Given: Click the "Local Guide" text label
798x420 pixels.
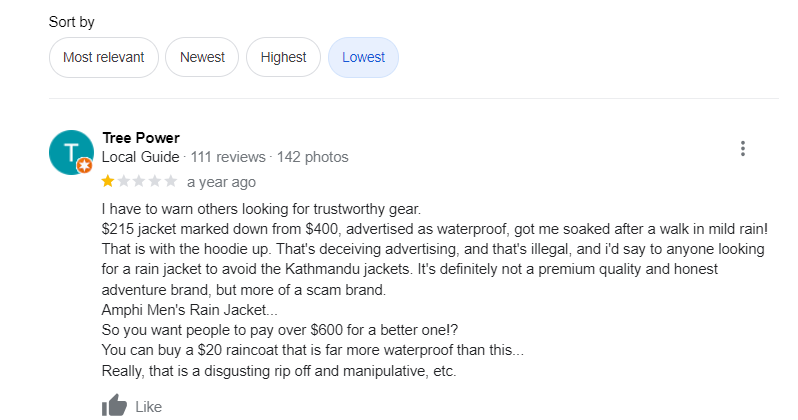Looking at the screenshot, I should pyautogui.click(x=141, y=157).
